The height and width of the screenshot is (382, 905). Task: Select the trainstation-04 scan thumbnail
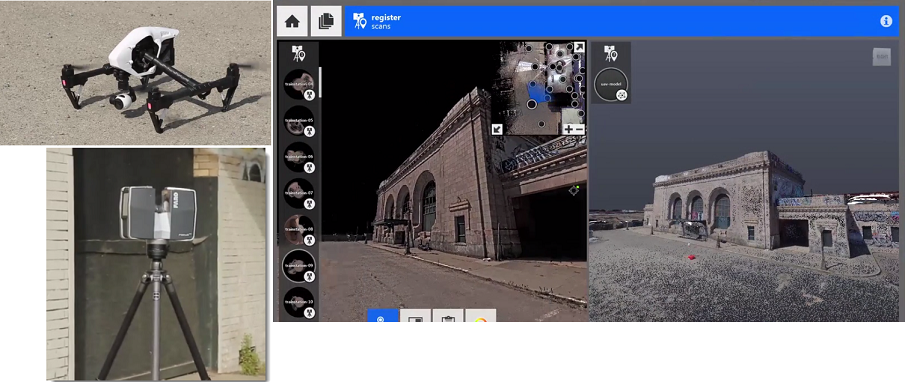click(x=299, y=84)
